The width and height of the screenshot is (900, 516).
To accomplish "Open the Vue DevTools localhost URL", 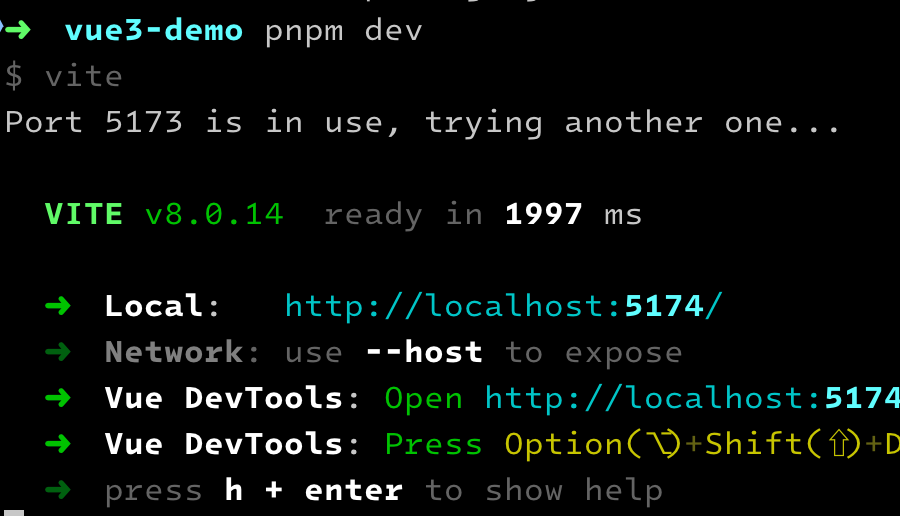I will 692,398.
